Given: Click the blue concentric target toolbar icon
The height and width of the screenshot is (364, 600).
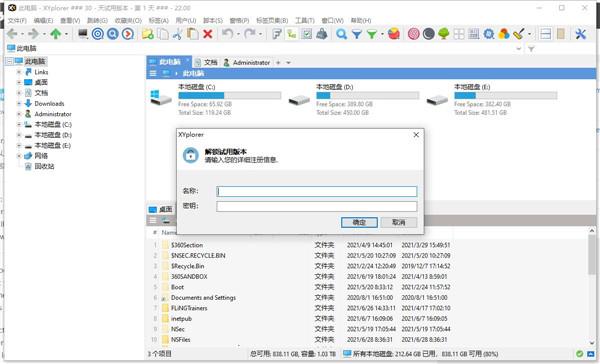Looking at the screenshot, I should click(x=98, y=34).
